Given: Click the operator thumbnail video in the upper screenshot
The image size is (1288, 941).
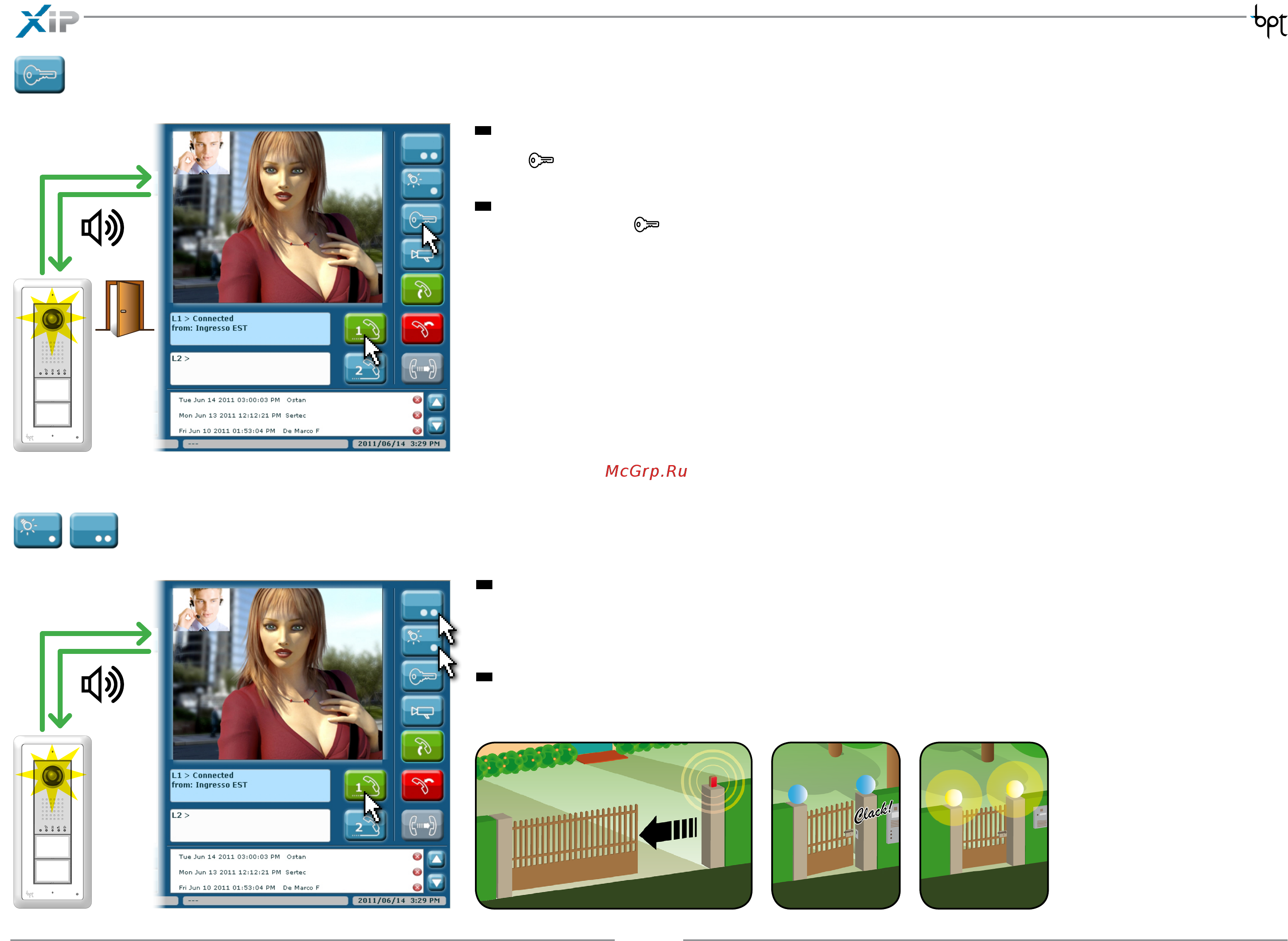Looking at the screenshot, I should point(201,153).
